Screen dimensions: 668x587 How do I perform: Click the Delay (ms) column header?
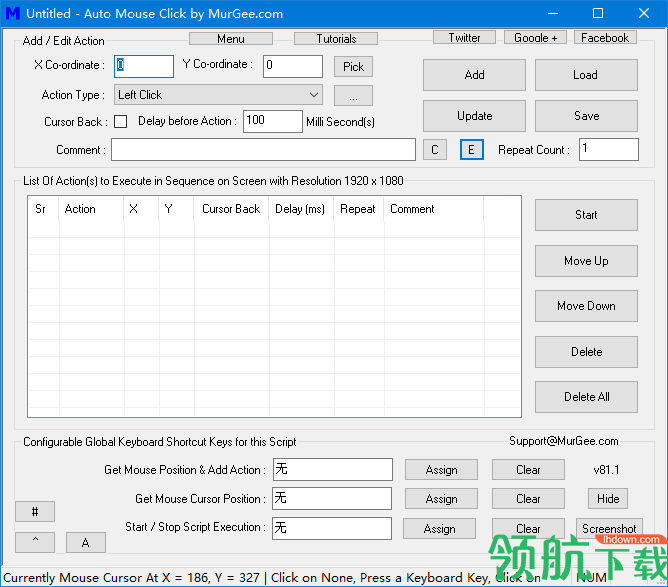pos(301,209)
